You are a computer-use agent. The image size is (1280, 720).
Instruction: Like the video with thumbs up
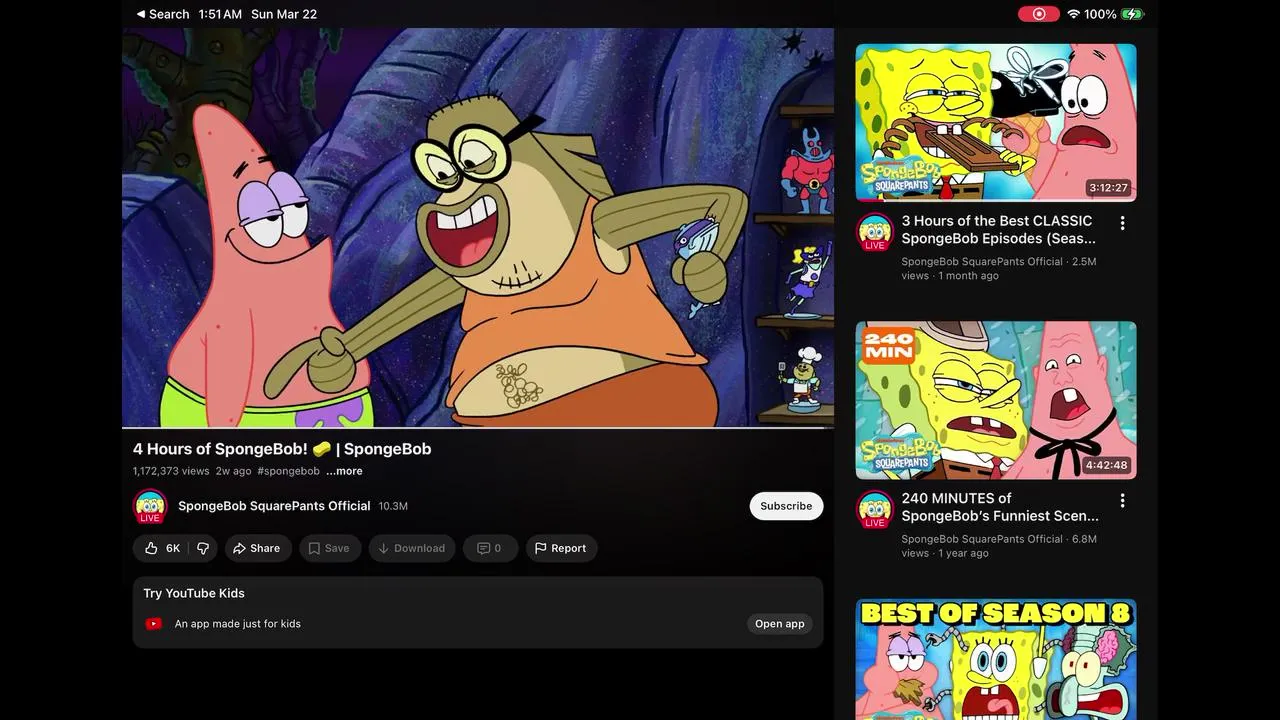coord(161,548)
